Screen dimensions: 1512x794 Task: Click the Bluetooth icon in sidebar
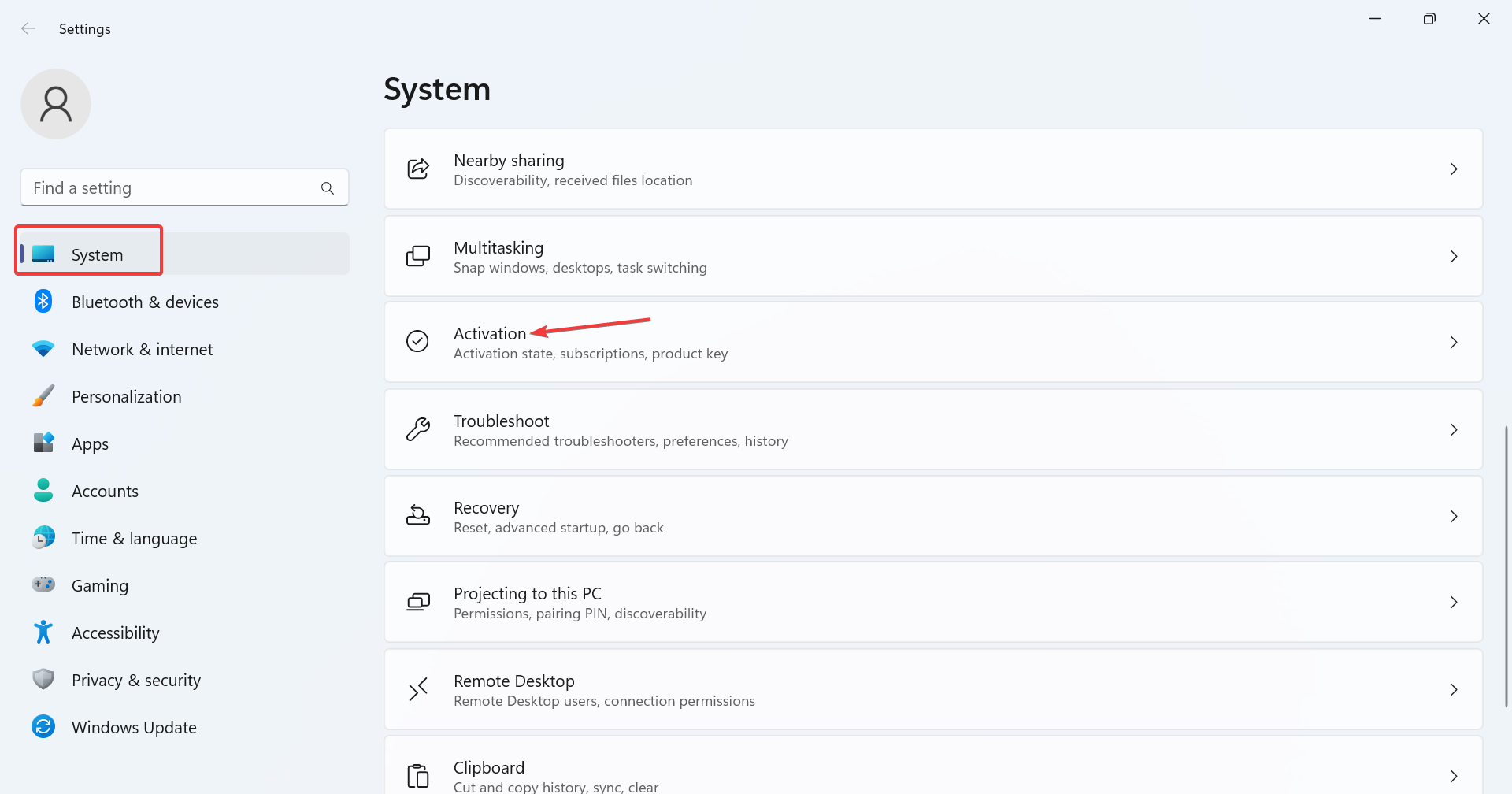coord(43,302)
